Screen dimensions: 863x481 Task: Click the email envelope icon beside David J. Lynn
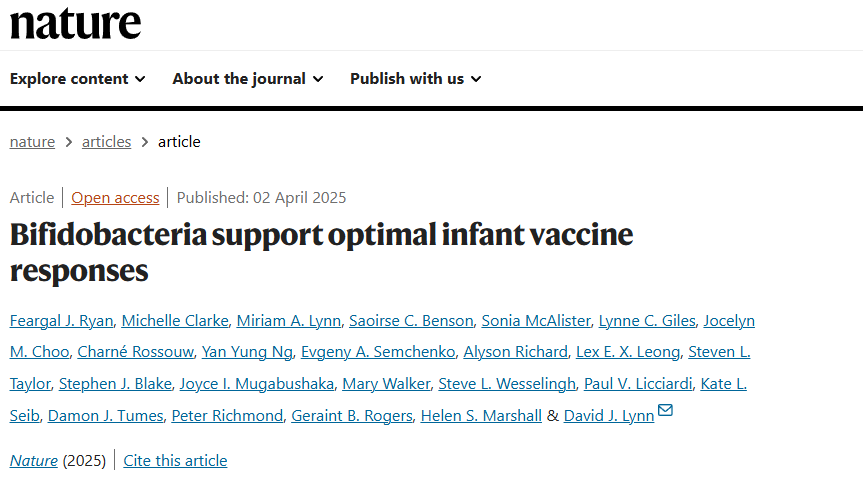coord(665,410)
